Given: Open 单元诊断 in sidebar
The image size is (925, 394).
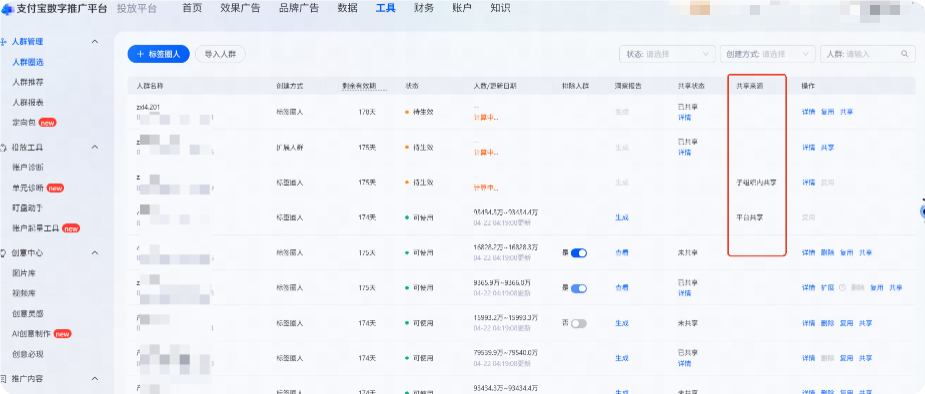Looking at the screenshot, I should click(28, 188).
